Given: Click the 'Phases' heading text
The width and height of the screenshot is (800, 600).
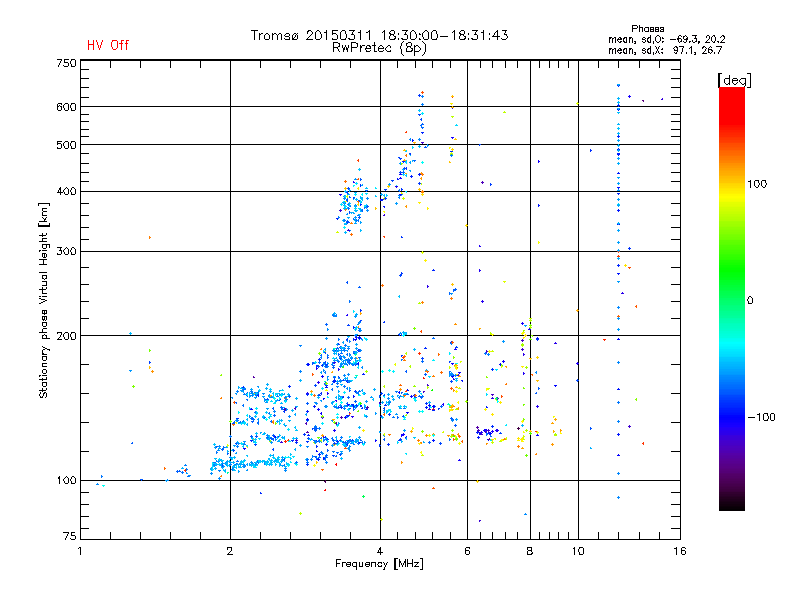Looking at the screenshot, I should tap(647, 29).
